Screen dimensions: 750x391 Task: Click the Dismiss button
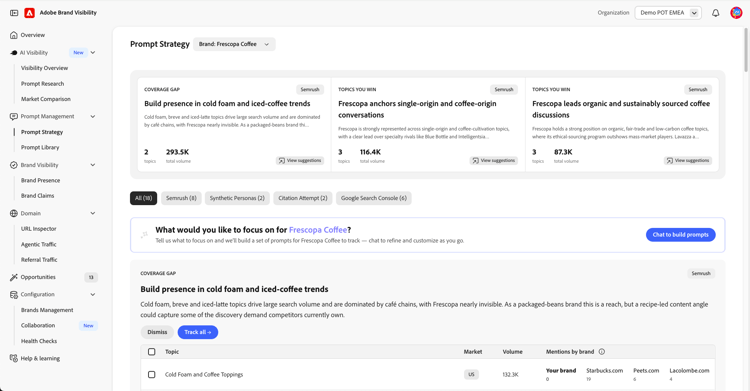157,332
